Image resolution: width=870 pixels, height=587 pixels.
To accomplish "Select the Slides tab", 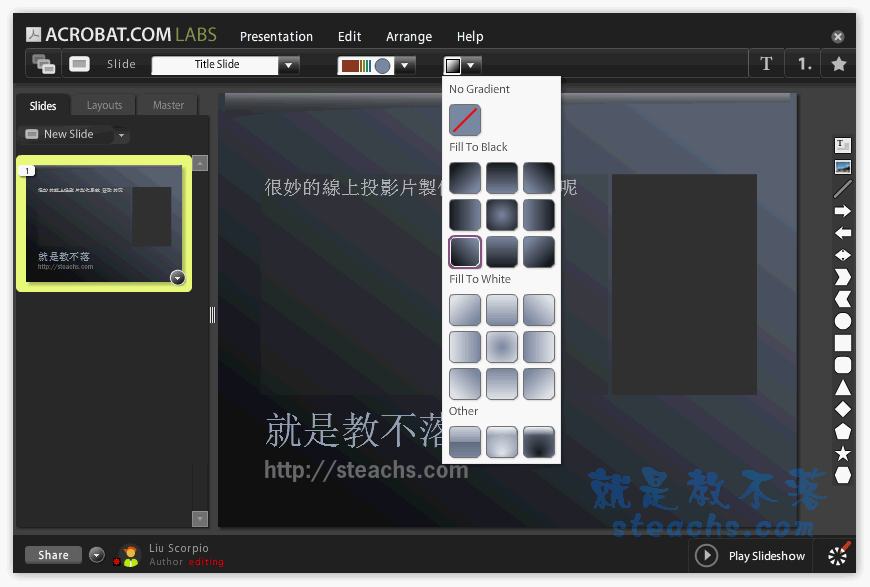I will 43,105.
